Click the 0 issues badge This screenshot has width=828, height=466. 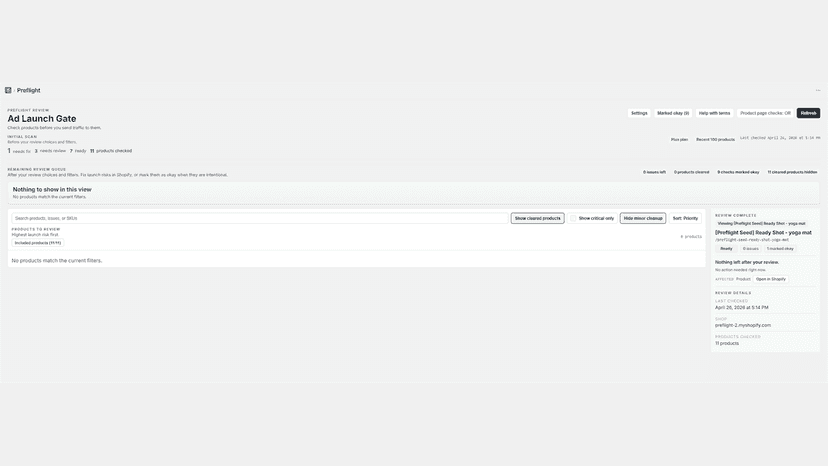(x=750, y=249)
